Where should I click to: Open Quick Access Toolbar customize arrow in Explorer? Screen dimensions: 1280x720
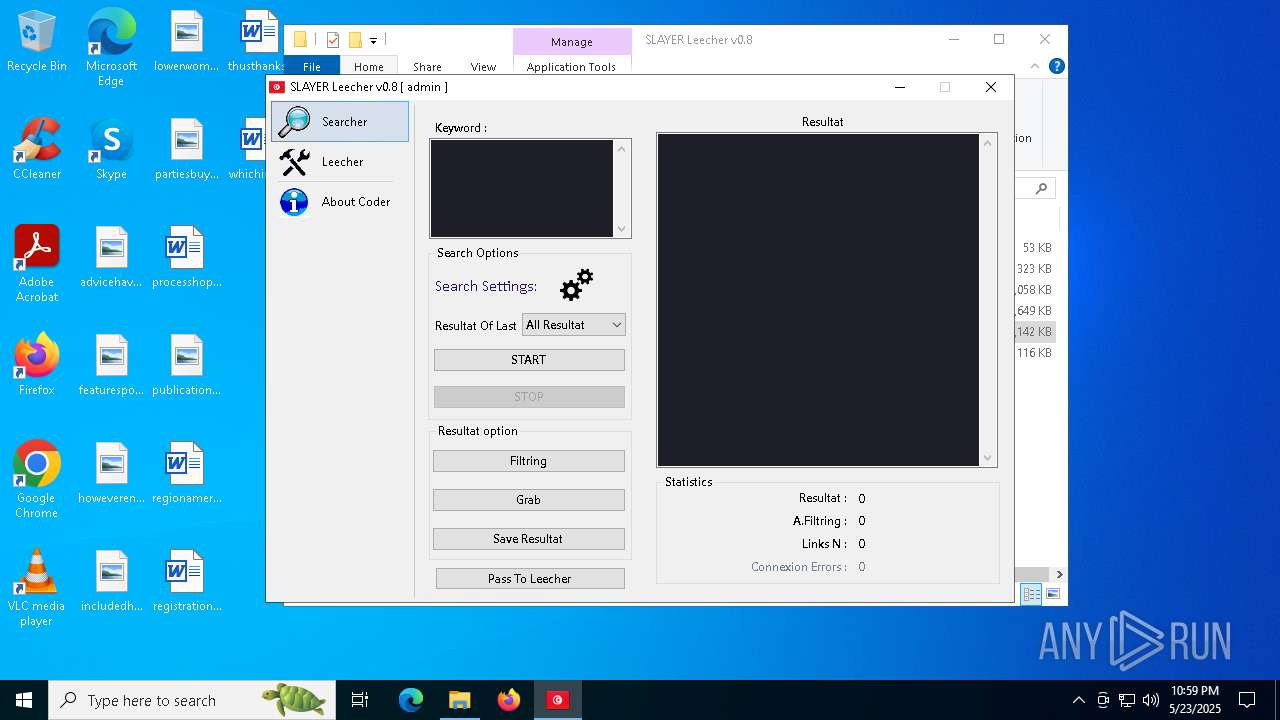pos(373,40)
